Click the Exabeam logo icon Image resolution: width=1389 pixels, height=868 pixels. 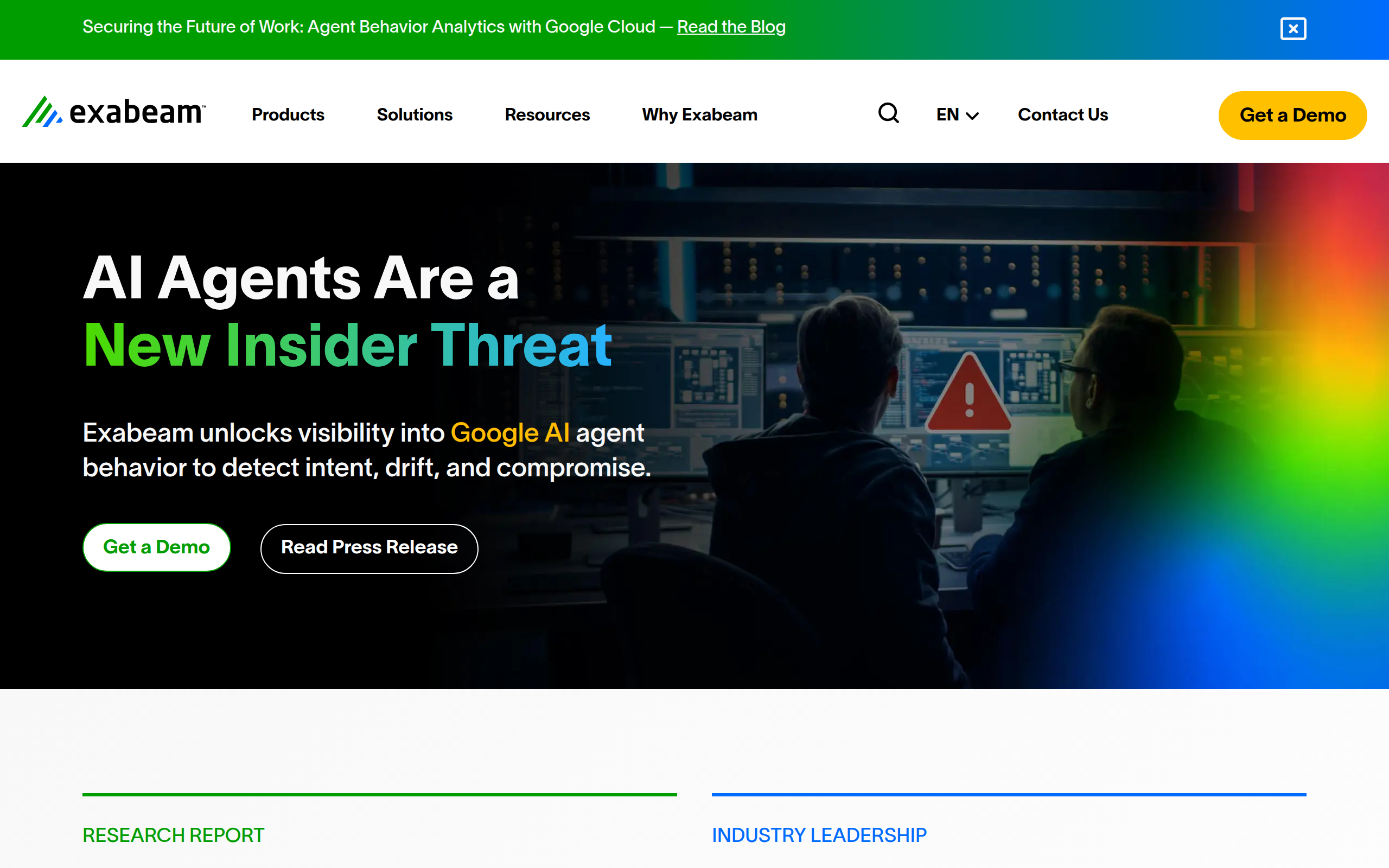click(x=42, y=112)
